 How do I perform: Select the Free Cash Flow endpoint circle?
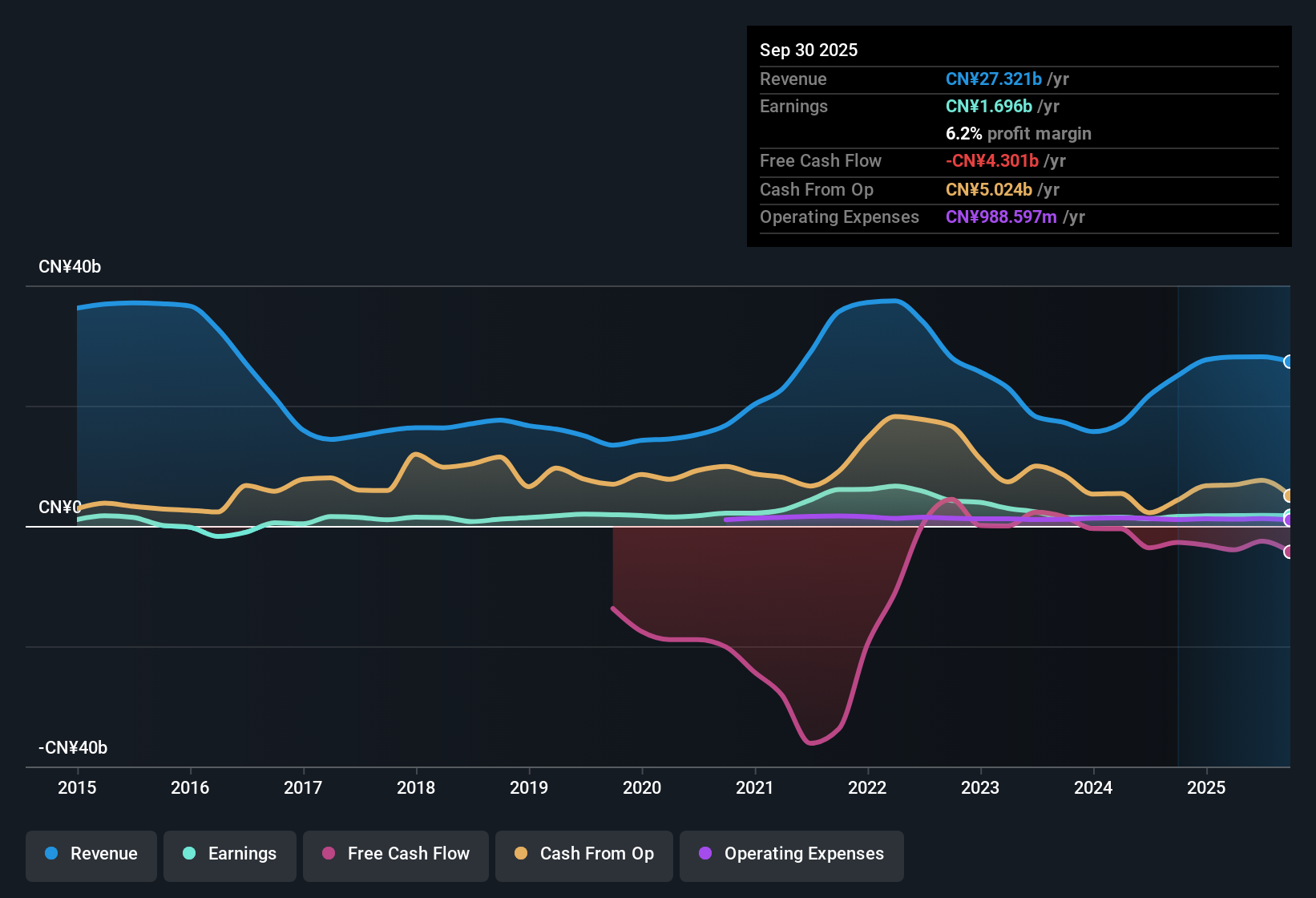pos(1288,552)
